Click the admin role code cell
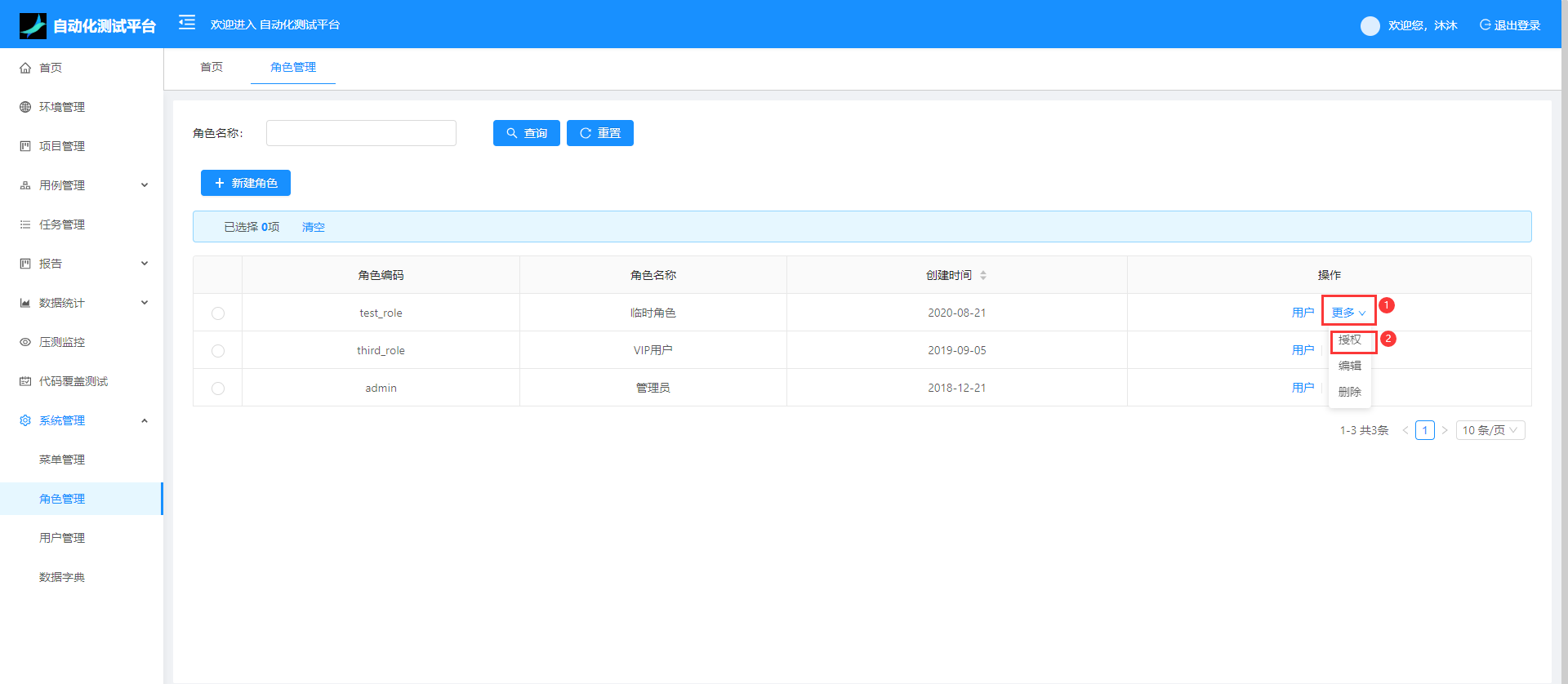 (381, 388)
